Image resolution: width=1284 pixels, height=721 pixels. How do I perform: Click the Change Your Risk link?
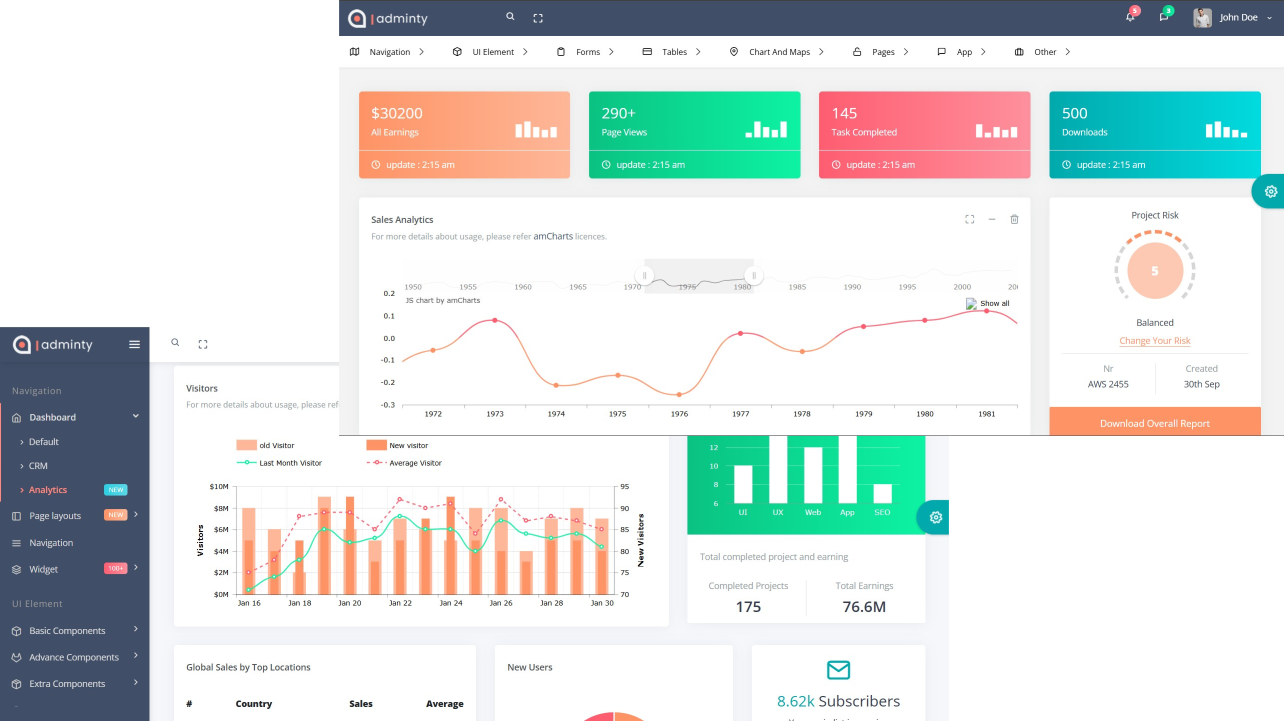tap(1154, 341)
